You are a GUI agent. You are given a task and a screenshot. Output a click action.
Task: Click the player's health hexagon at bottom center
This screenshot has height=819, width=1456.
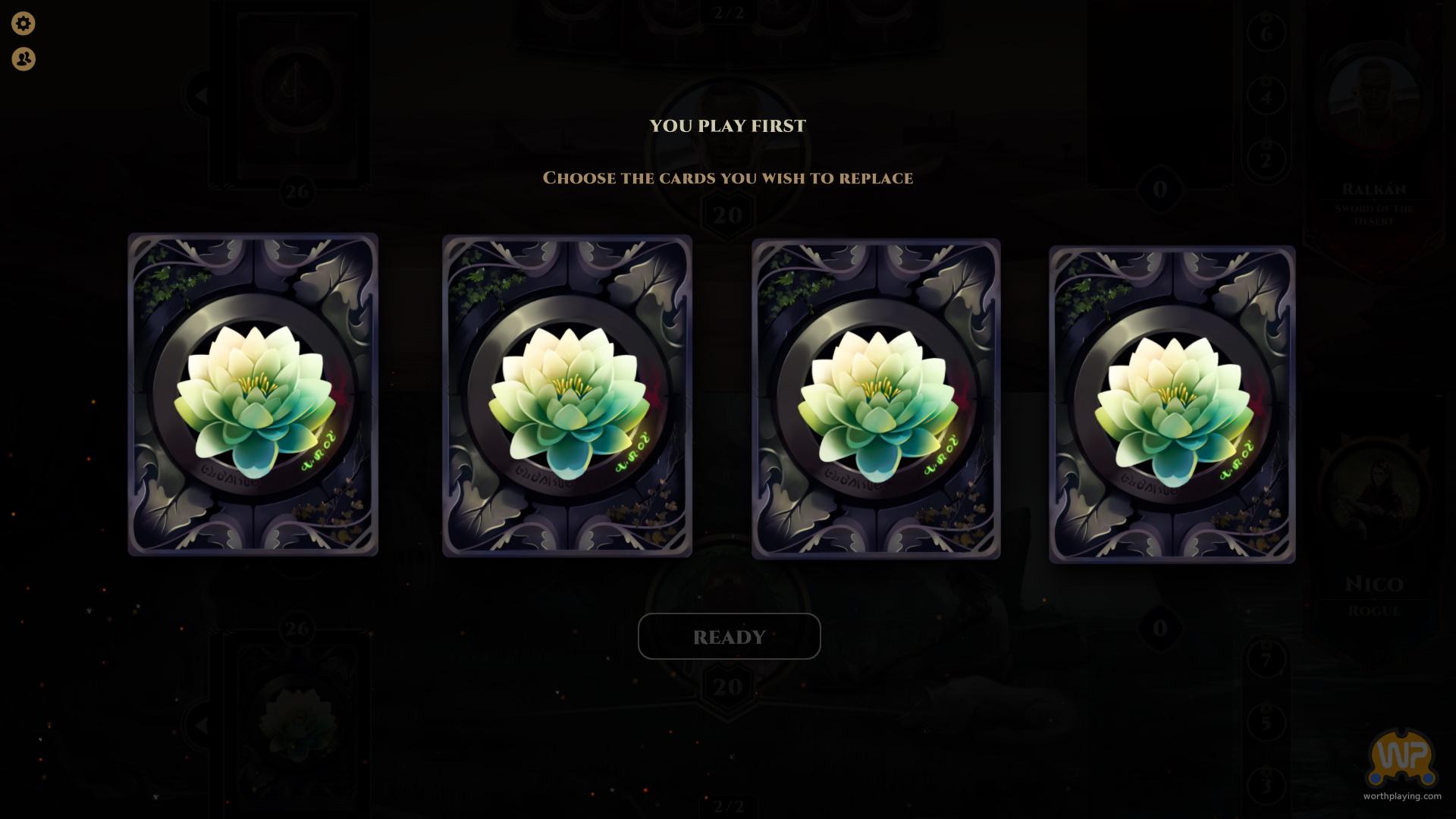(x=727, y=687)
